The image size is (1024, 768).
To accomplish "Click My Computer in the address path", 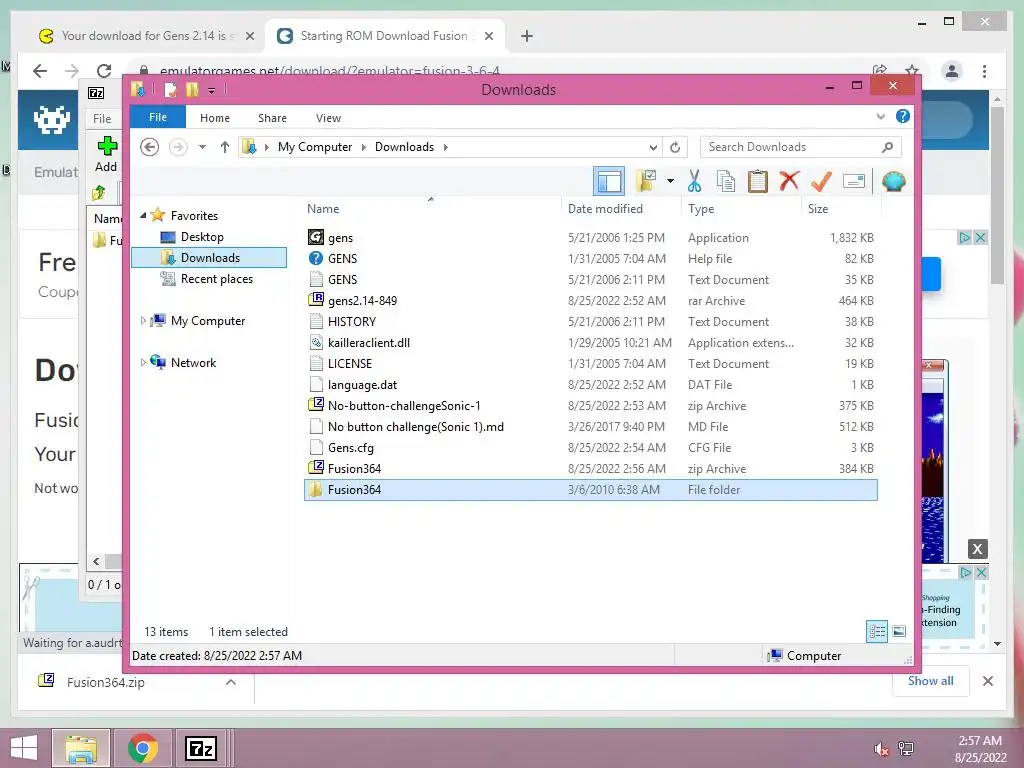I will (315, 147).
